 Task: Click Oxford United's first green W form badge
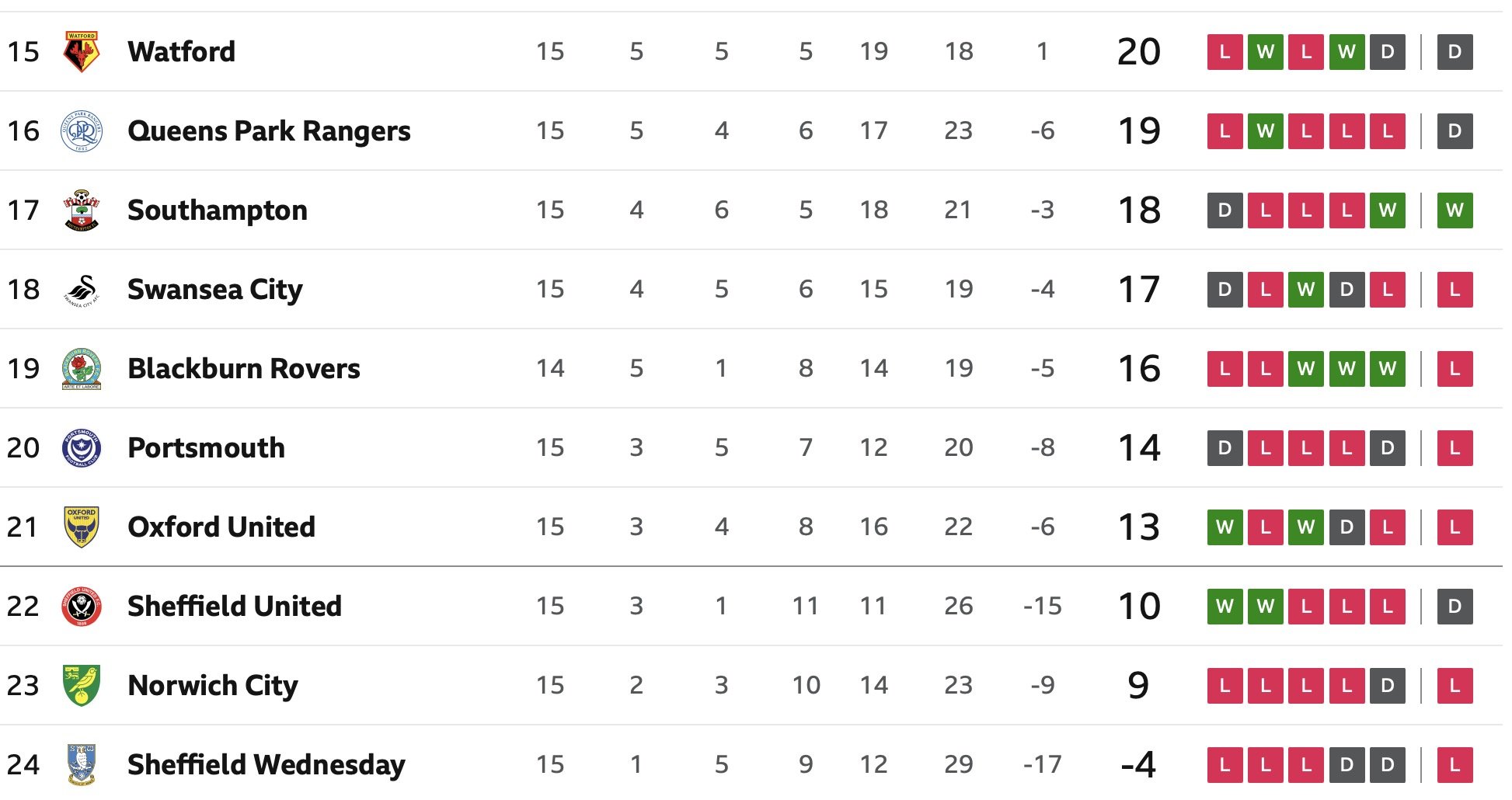[1225, 527]
